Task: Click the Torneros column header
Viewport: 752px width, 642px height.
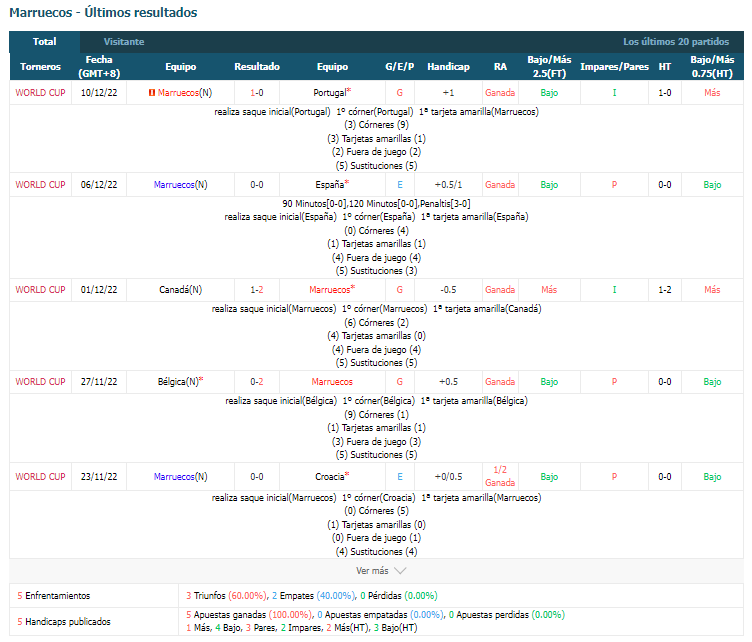Action: [40, 67]
